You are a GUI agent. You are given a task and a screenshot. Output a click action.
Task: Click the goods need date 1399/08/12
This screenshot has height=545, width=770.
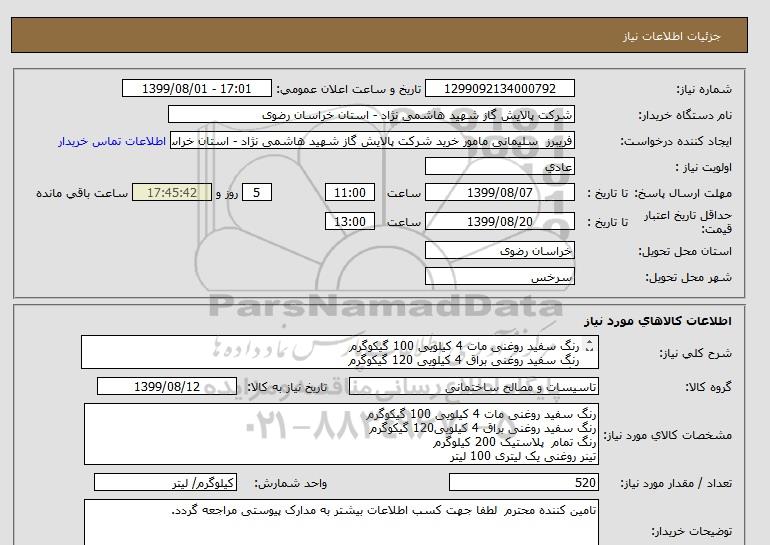167,386
